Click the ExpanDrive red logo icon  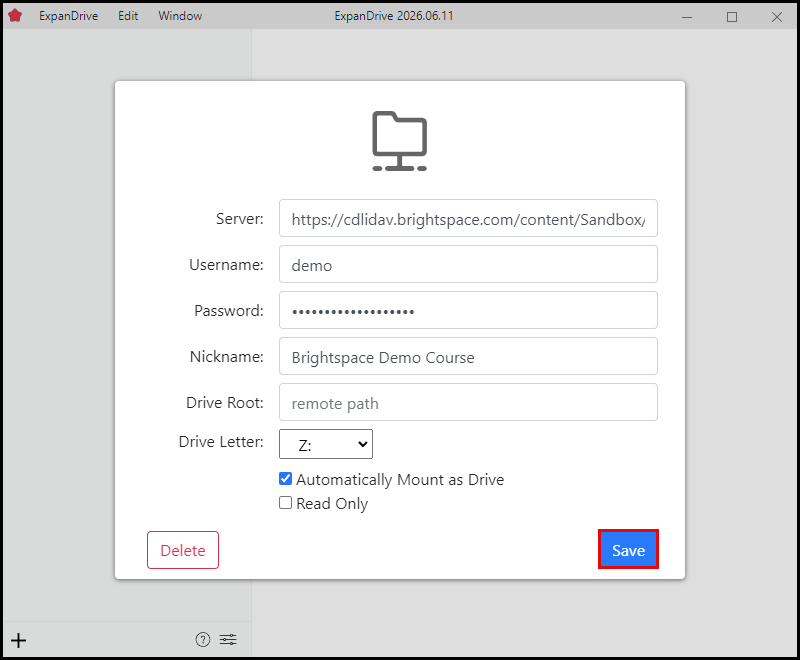pyautogui.click(x=15, y=16)
